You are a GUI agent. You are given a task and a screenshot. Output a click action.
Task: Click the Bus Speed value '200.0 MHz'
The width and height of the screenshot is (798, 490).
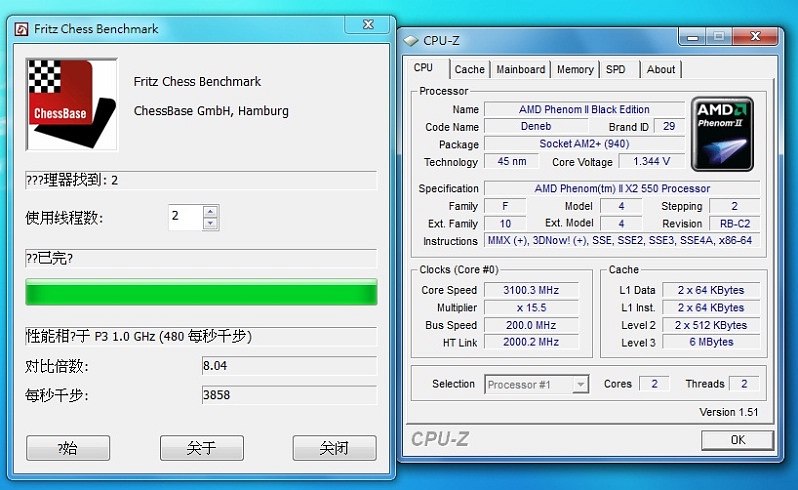(531, 325)
